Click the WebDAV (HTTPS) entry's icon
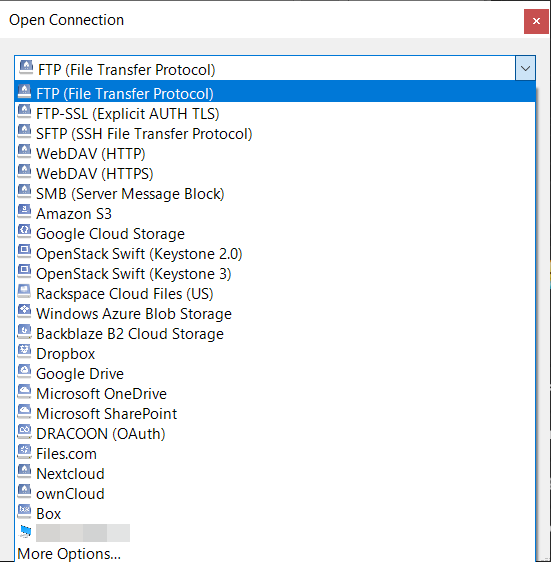Screen dimensions: 551x562 click(24, 171)
